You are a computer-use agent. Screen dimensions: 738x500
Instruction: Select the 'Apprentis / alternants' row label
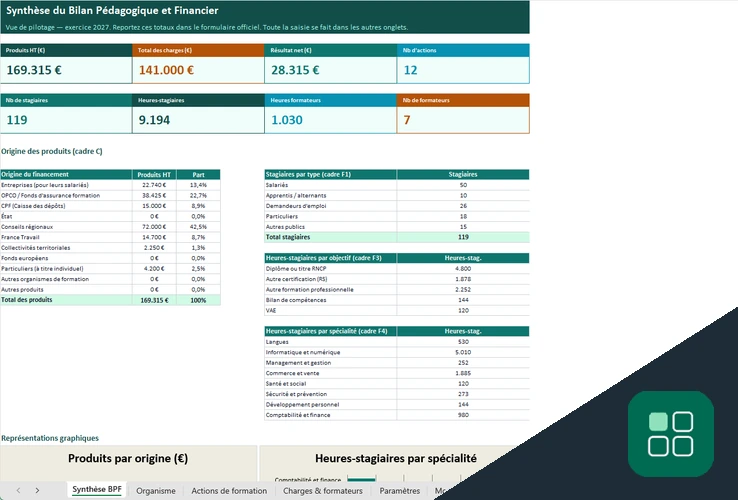[x=296, y=195]
